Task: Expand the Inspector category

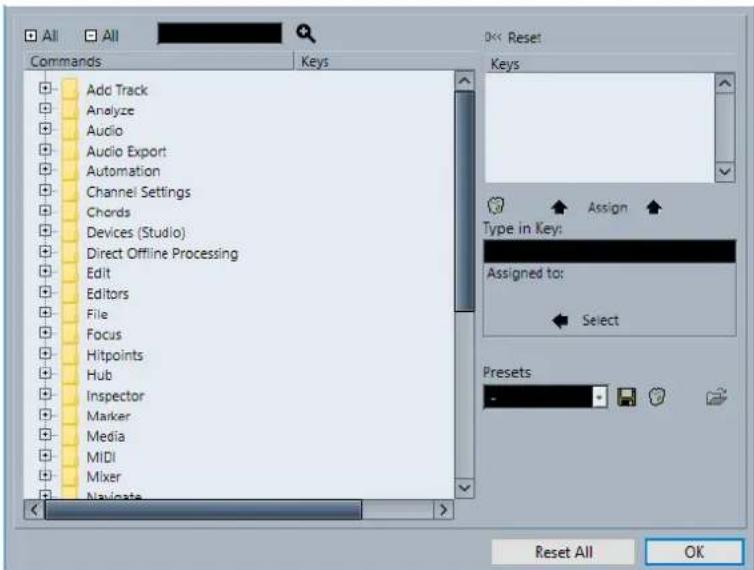Action: (x=45, y=394)
